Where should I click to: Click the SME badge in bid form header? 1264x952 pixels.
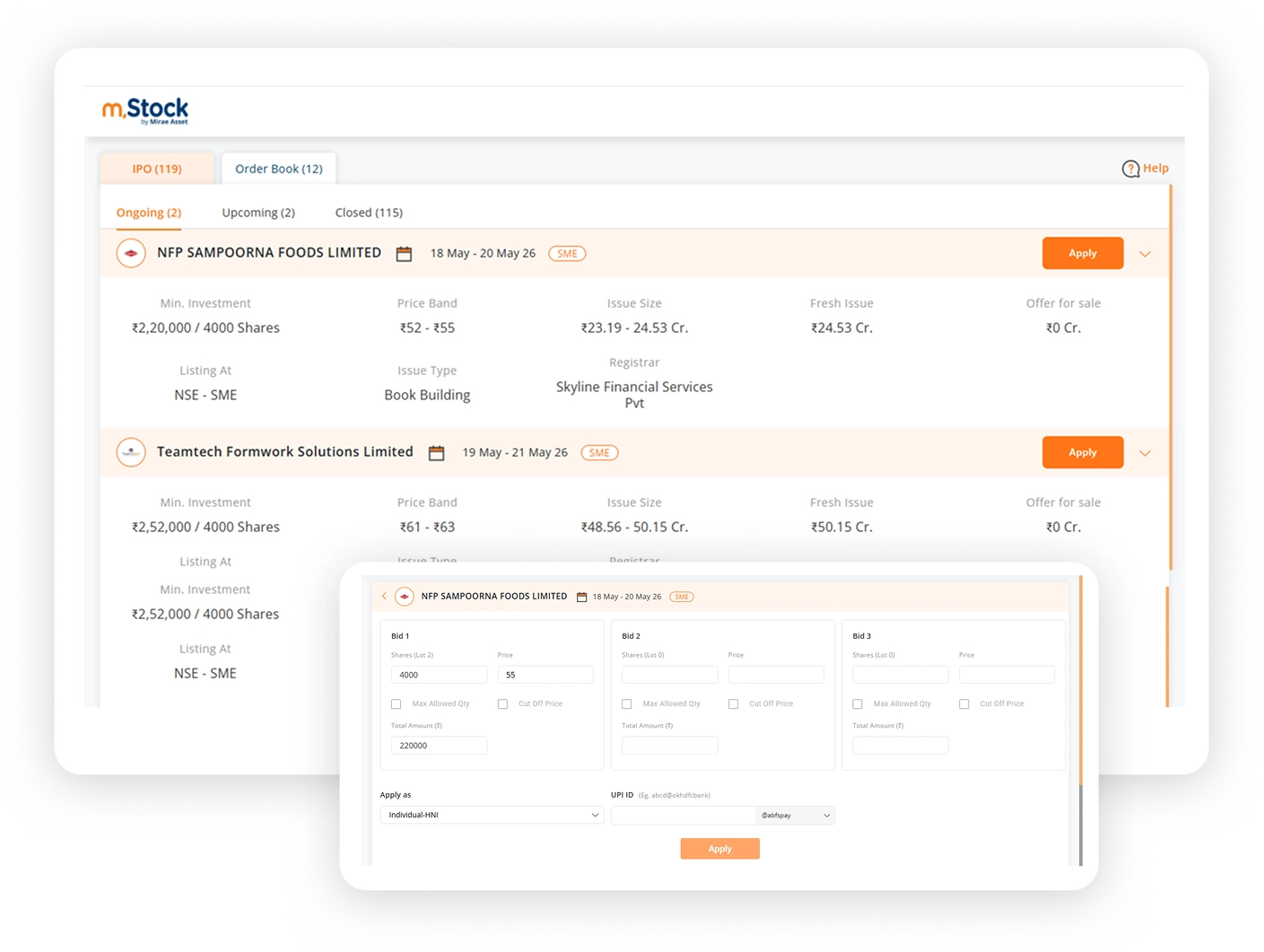click(x=682, y=597)
